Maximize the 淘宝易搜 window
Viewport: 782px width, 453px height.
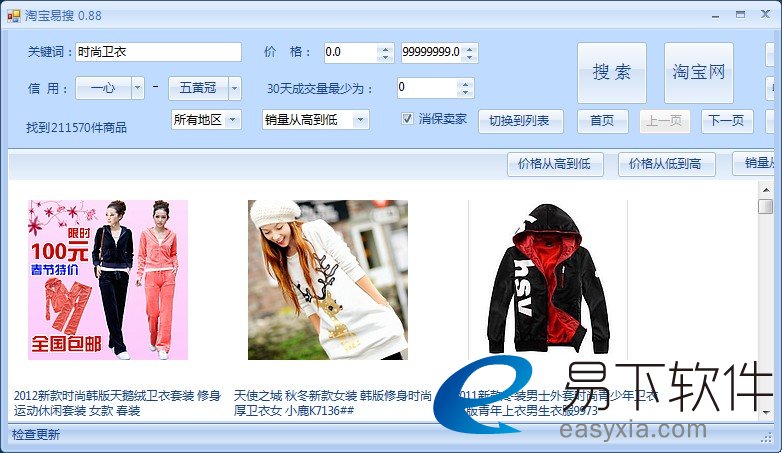click(x=741, y=15)
